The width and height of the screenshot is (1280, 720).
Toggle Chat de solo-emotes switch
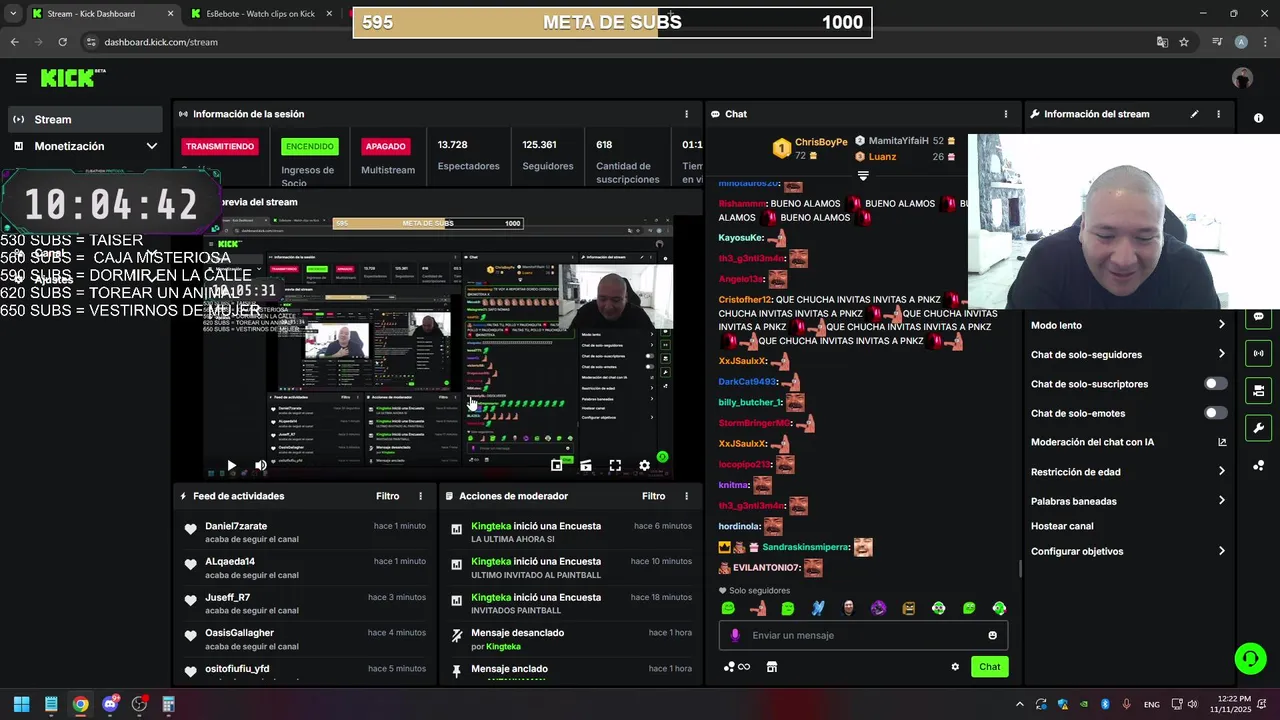(1215, 413)
